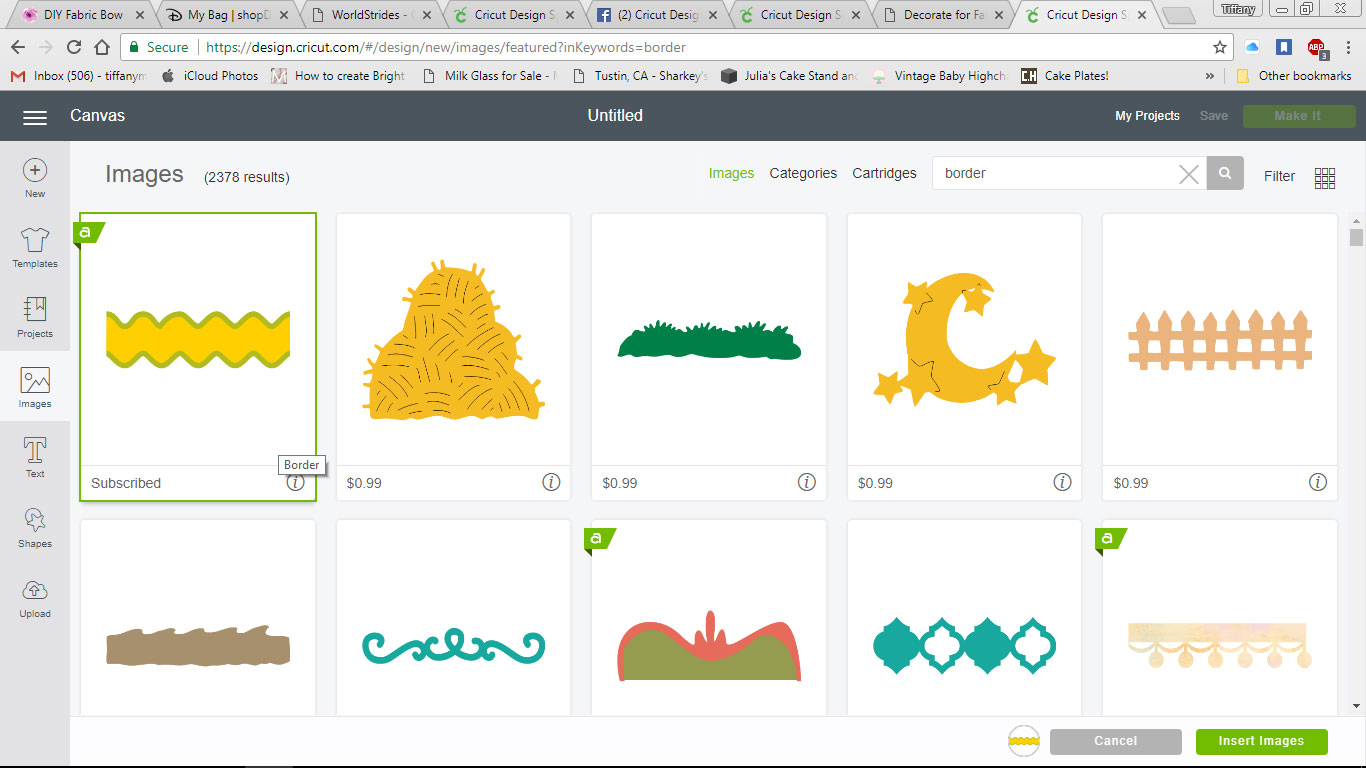1366x768 pixels.
Task: Click the browser address bar URL
Action: (446, 47)
